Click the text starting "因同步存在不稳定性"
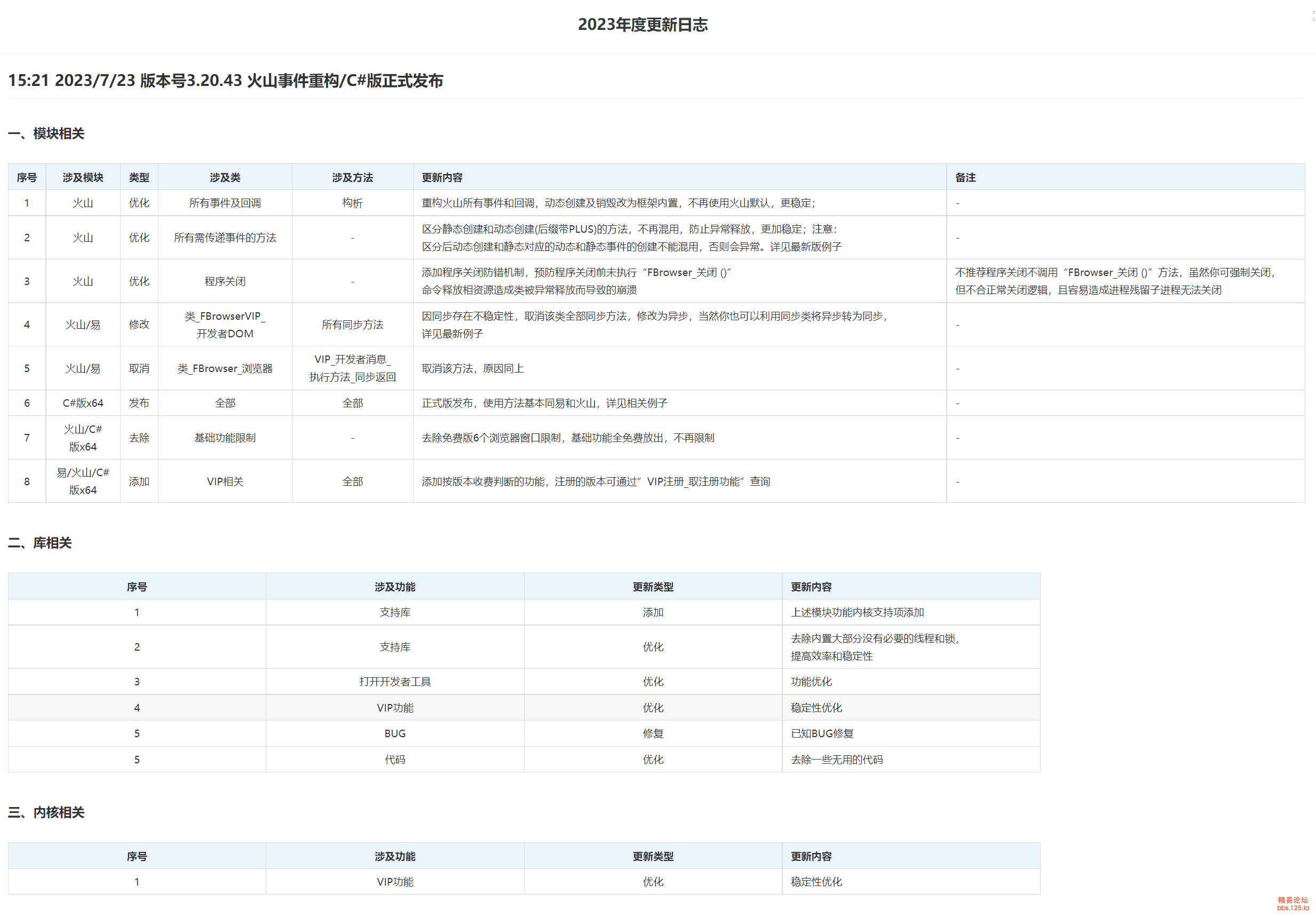Screen dimensions: 1316x917 [x=655, y=325]
